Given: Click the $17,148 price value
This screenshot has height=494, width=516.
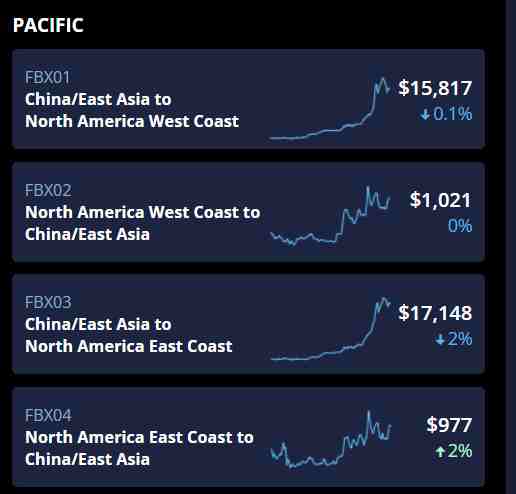Looking at the screenshot, I should point(435,313).
